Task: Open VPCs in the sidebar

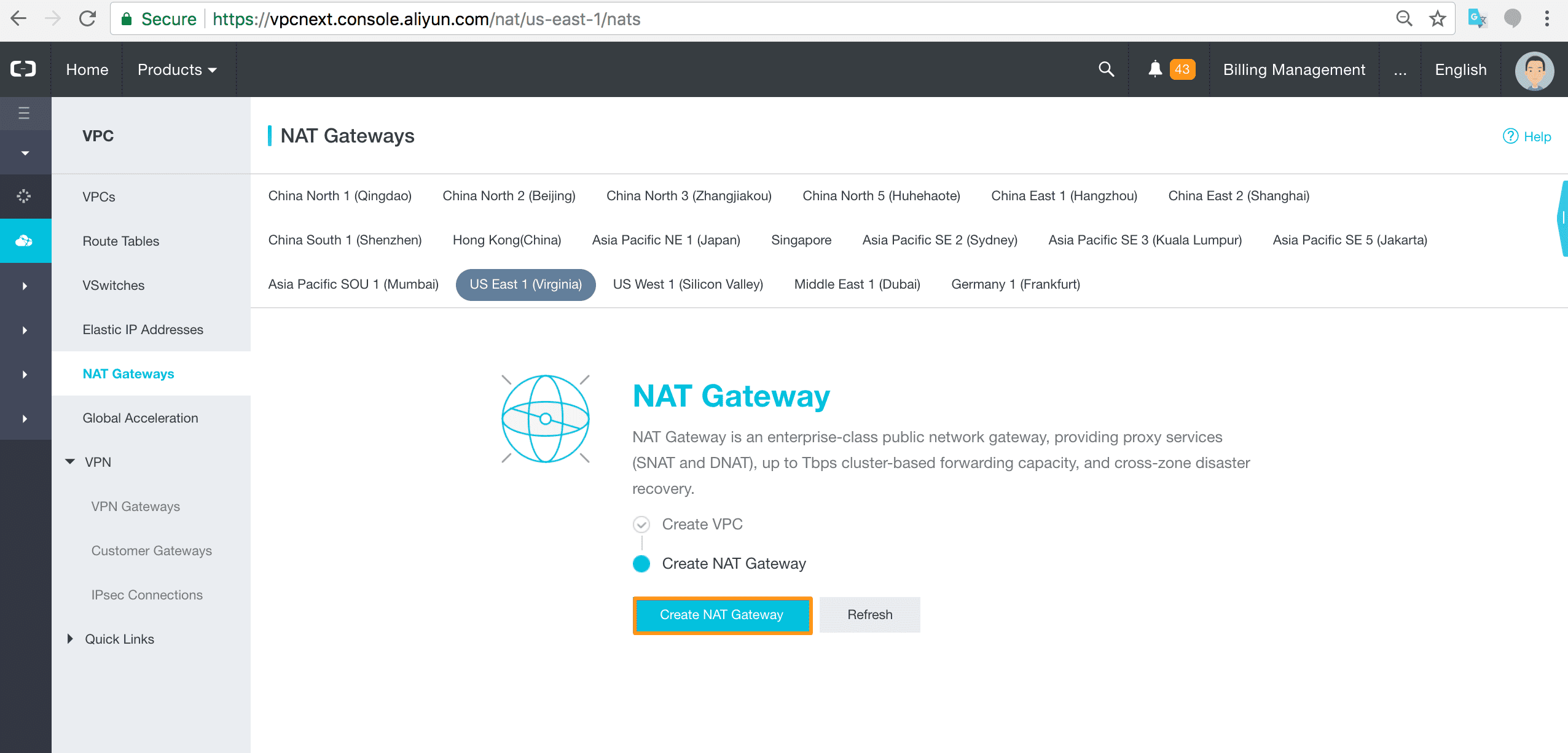Action: coord(99,197)
